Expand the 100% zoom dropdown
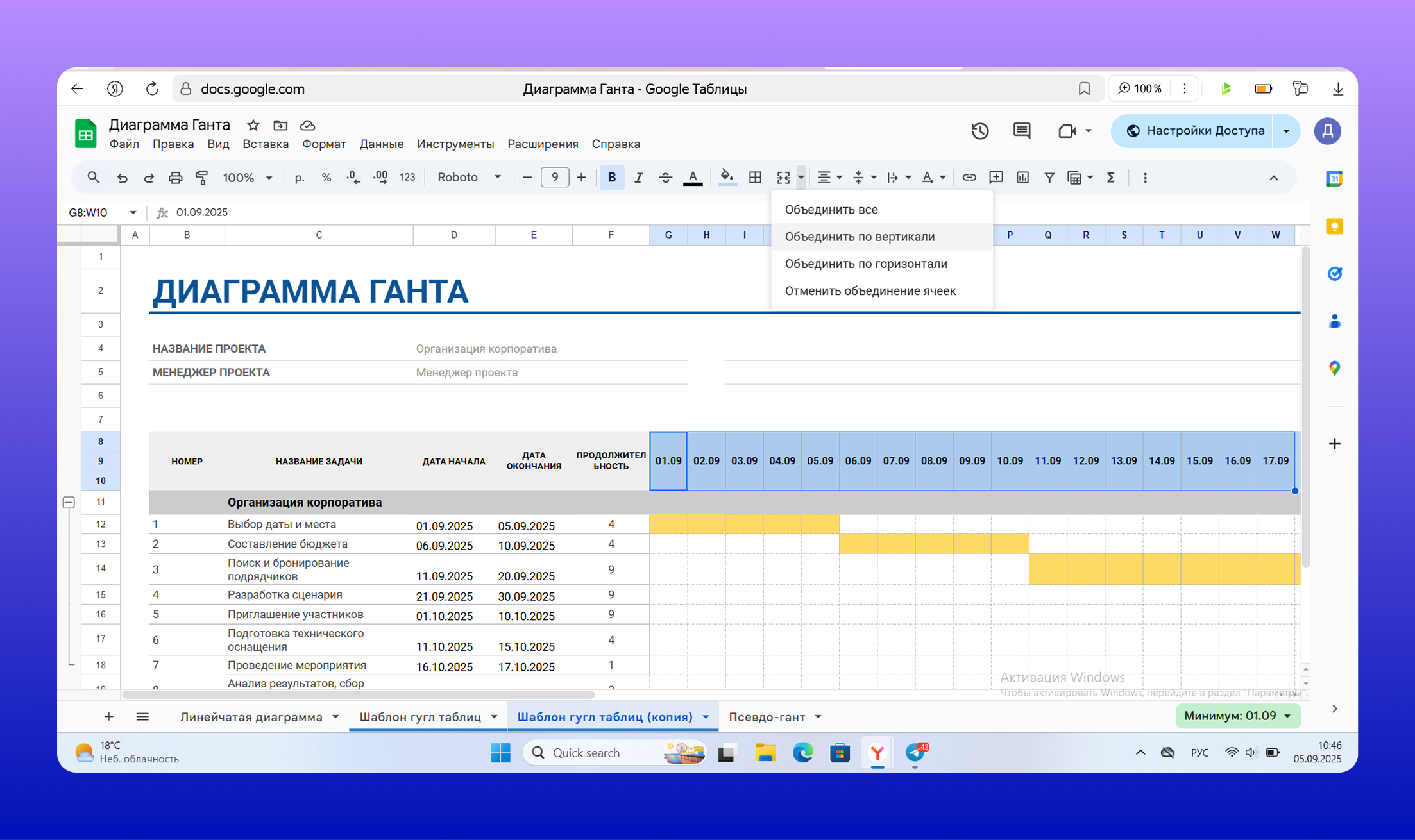1415x840 pixels. 247,178
